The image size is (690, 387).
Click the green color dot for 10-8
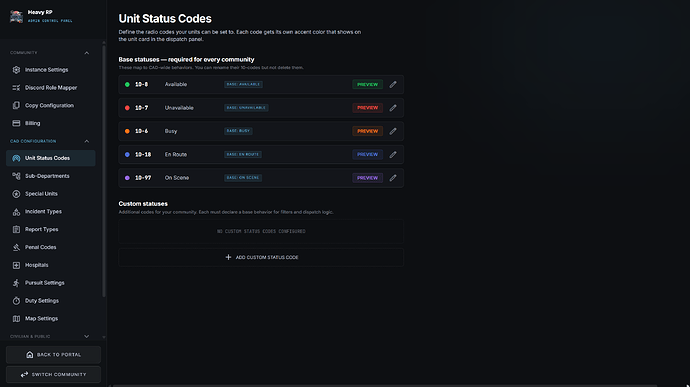(x=127, y=85)
